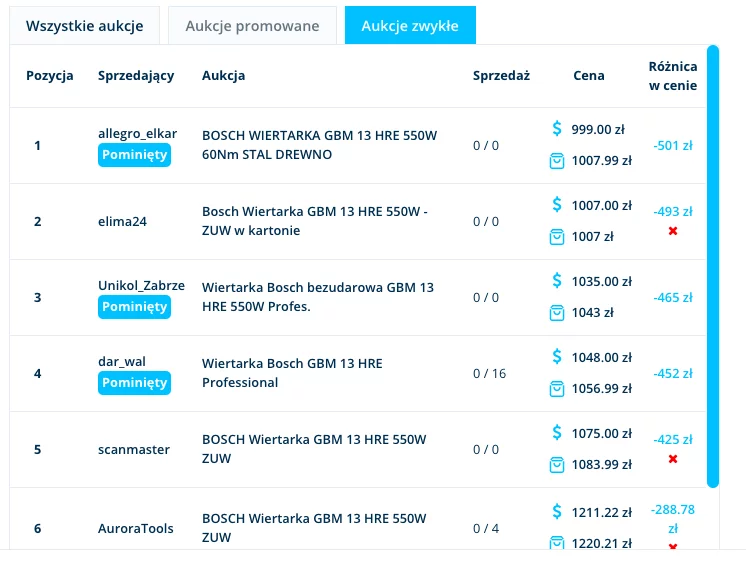Click price 1083.99 zł
746x565 pixels.
click(x=602, y=465)
